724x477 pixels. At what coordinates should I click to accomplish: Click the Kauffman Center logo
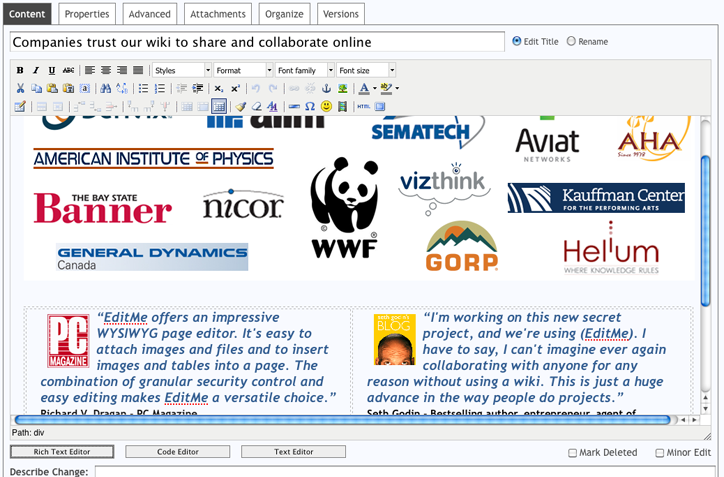596,198
